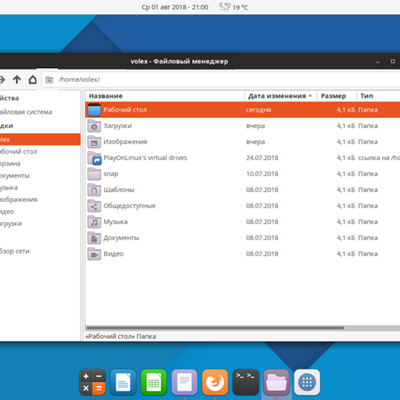Select PlayOnLinux's virtual drives link icon

point(94,158)
